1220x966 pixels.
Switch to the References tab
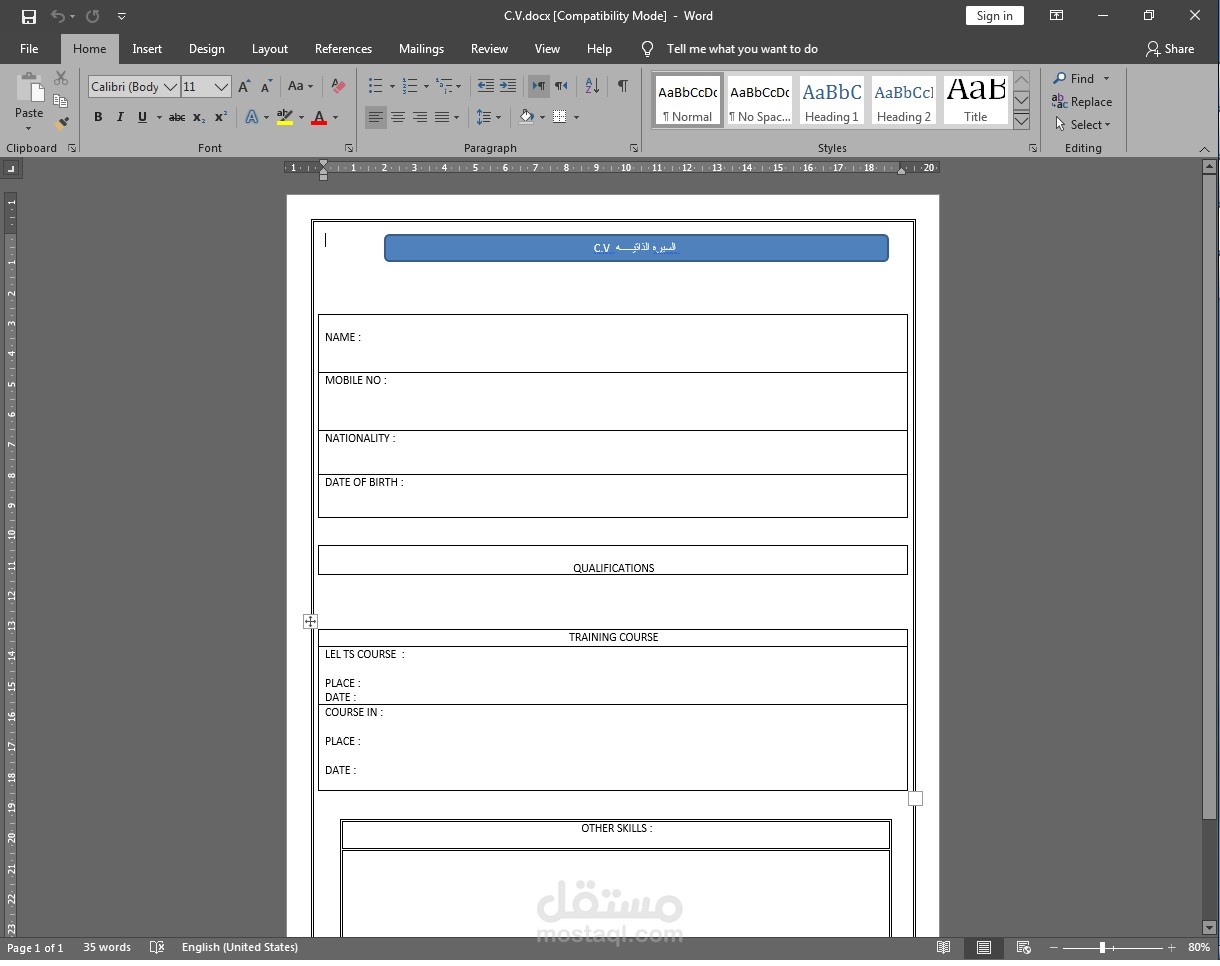pyautogui.click(x=343, y=49)
